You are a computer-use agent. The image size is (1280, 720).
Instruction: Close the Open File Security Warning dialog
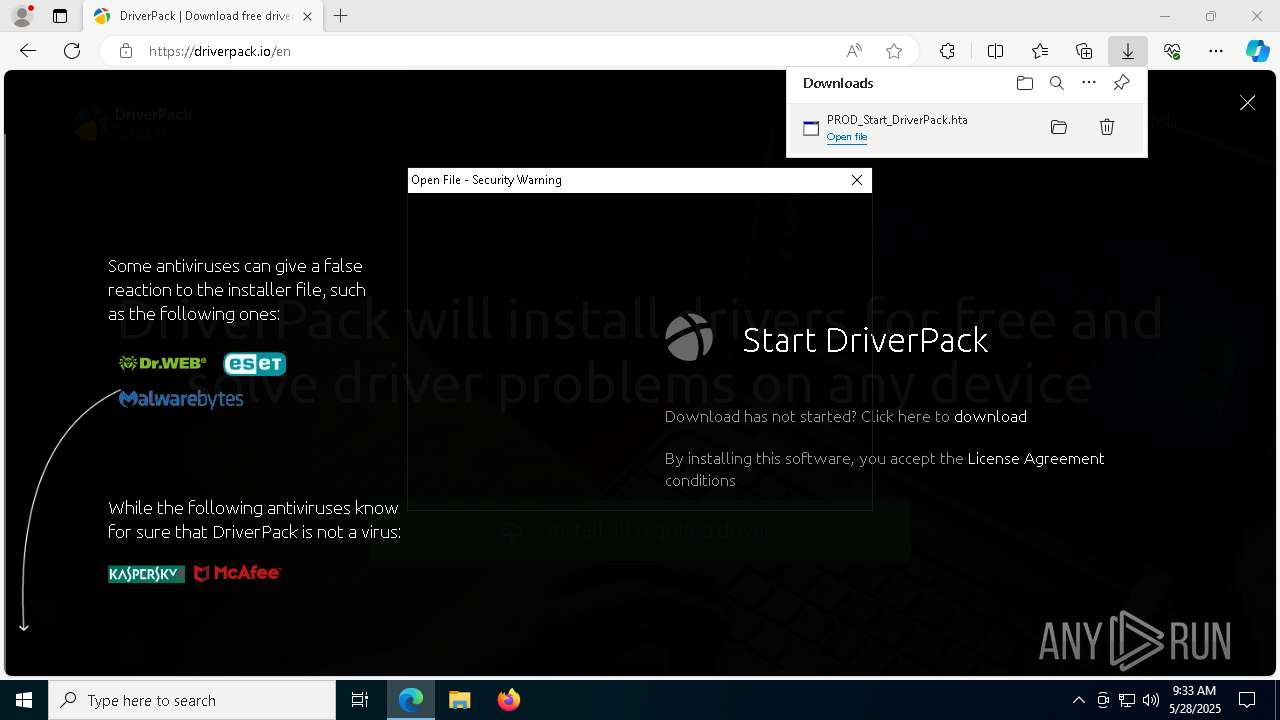point(857,180)
